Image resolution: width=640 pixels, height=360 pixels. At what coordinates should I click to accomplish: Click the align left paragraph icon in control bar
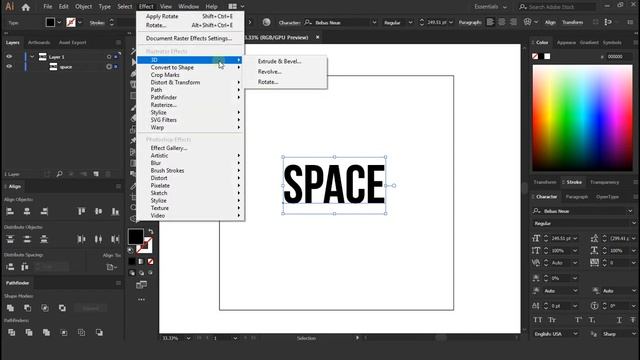(490, 22)
